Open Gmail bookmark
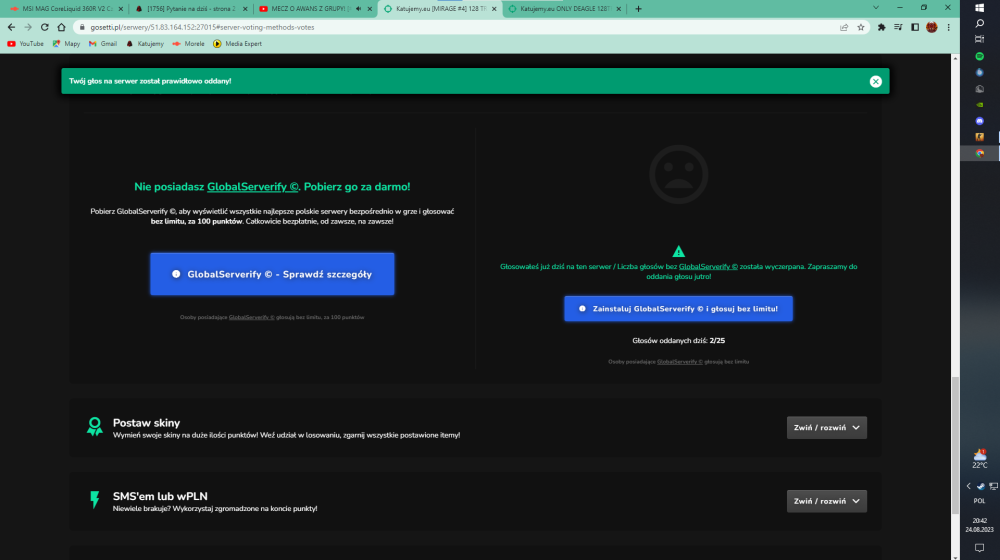The image size is (1000, 560). 103,44
